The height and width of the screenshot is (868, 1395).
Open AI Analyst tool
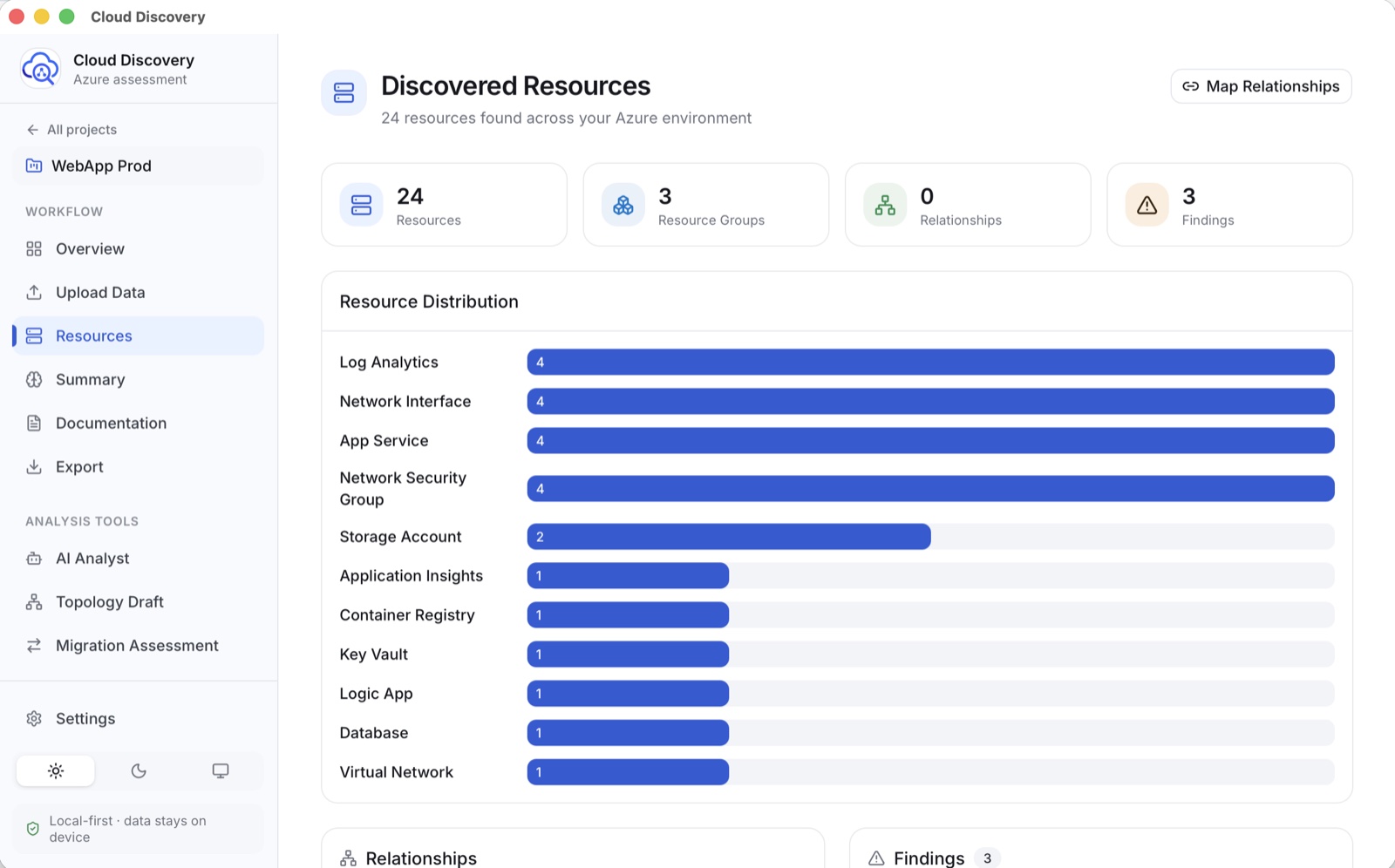(139, 559)
